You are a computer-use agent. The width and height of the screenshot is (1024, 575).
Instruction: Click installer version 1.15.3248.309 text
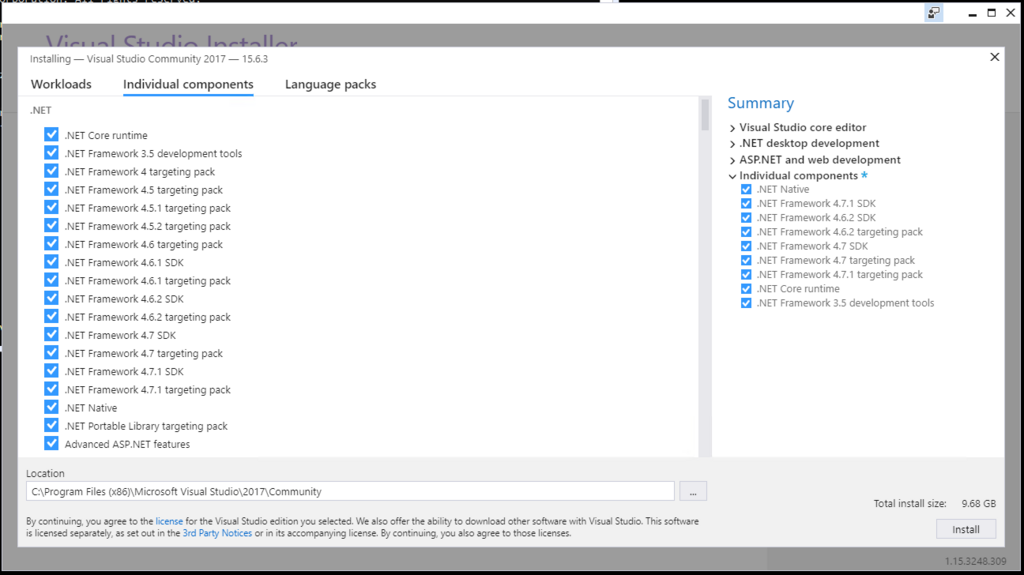tap(976, 561)
